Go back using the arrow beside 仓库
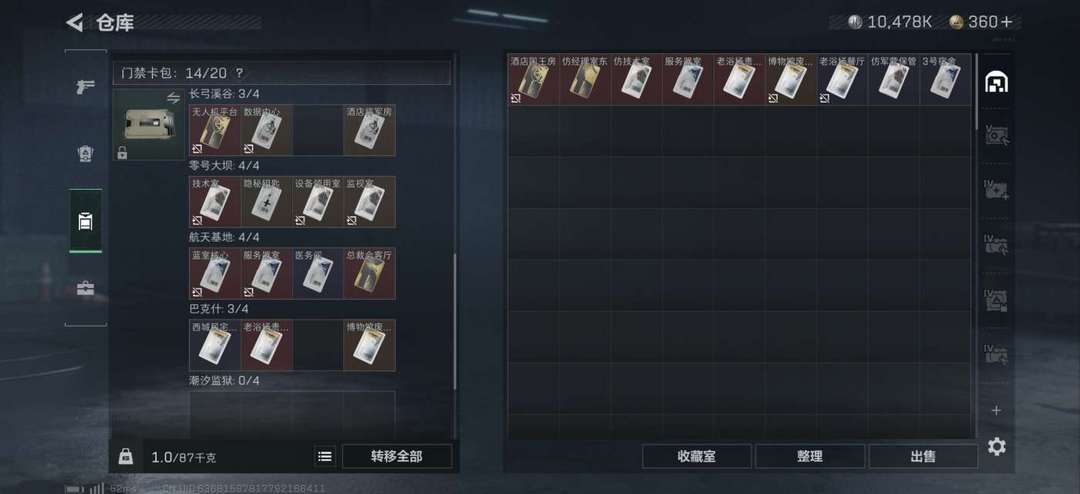Screen dimensions: 1080x494 pyautogui.click(x=74, y=22)
